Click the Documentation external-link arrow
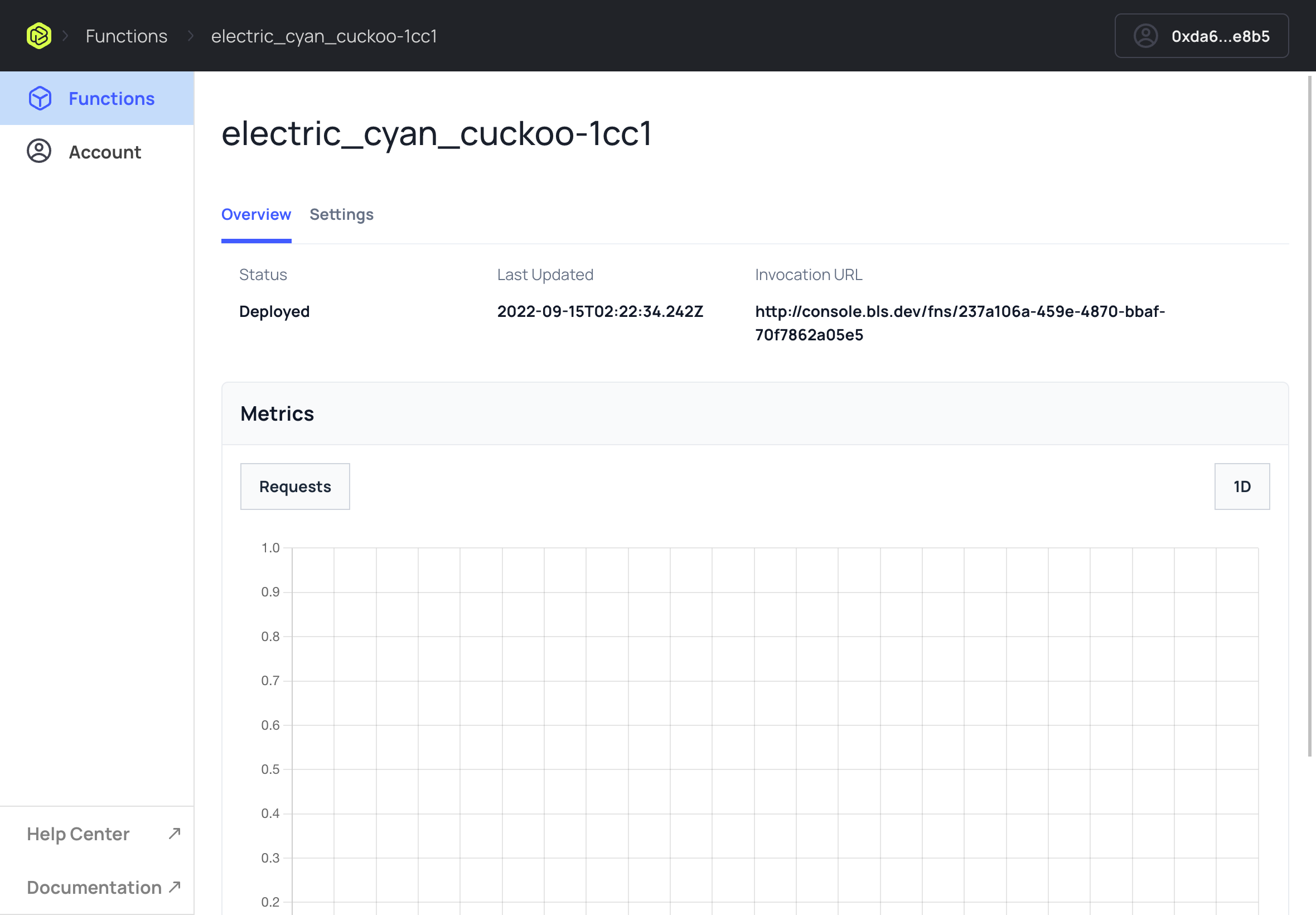This screenshot has height=915, width=1316. coord(173,887)
